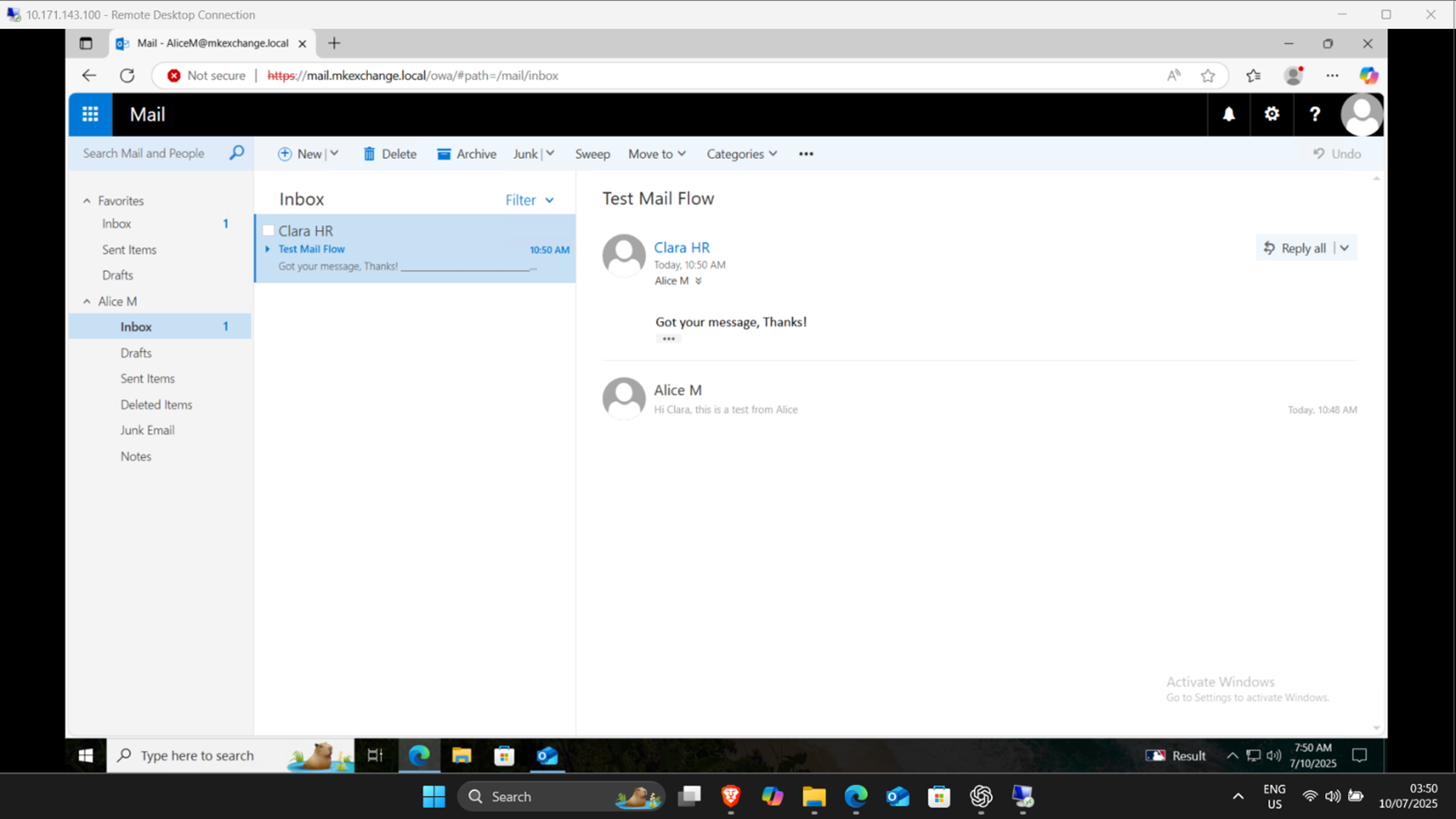The image size is (1456, 819).
Task: Open the Settings gear
Action: pyautogui.click(x=1272, y=114)
